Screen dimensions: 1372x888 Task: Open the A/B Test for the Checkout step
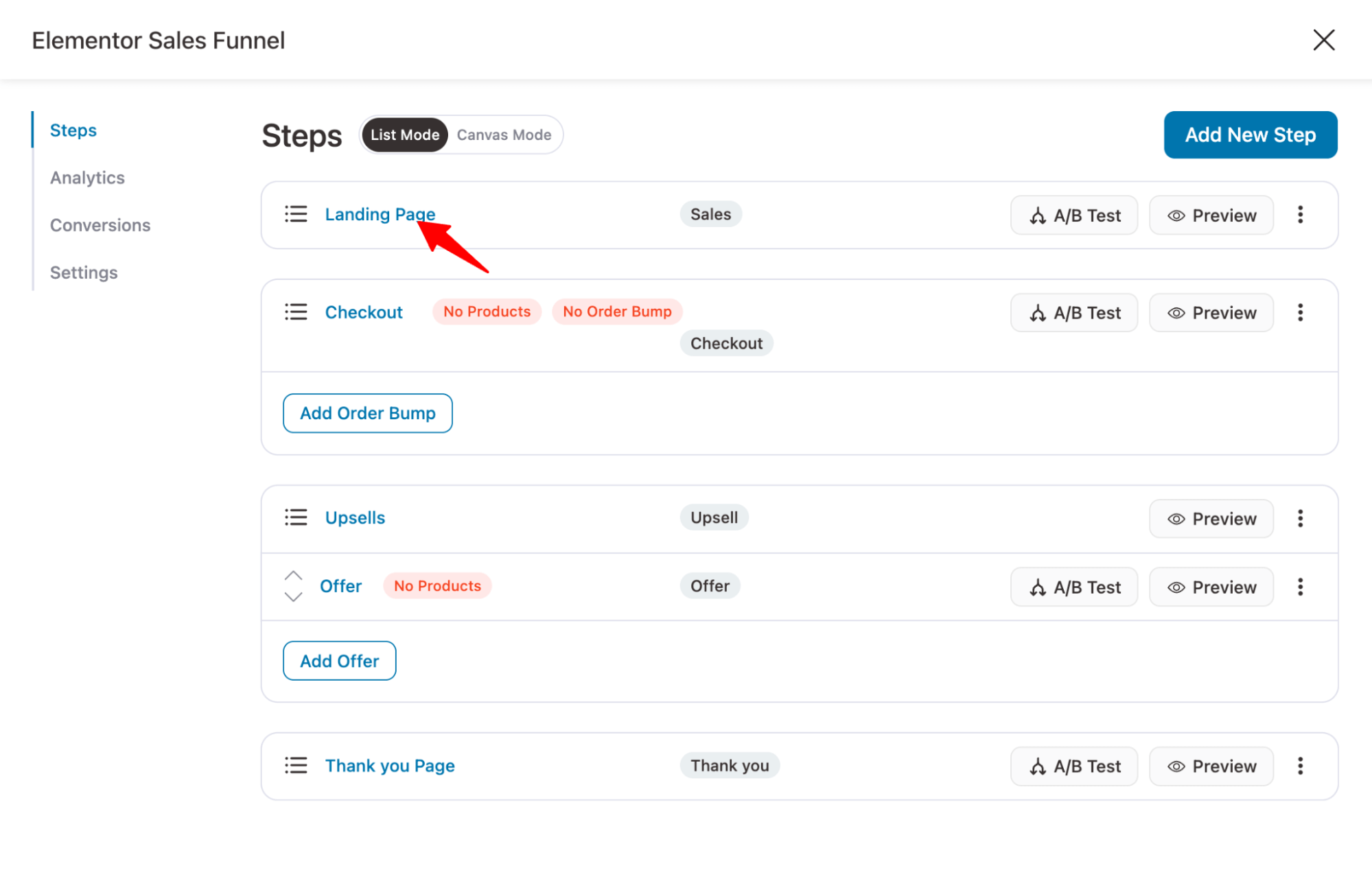point(1073,312)
